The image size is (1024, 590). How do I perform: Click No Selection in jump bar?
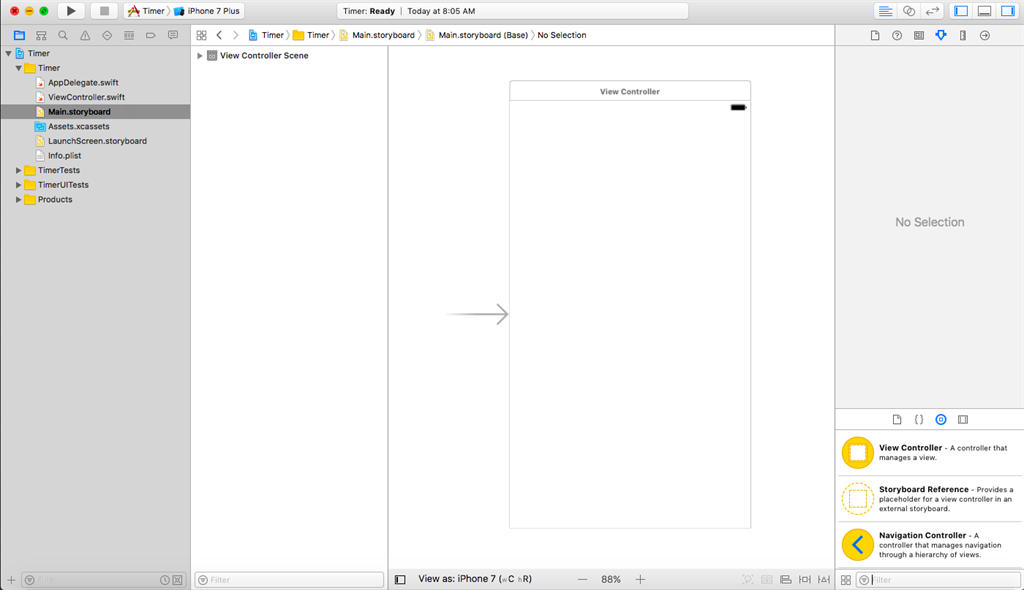562,35
